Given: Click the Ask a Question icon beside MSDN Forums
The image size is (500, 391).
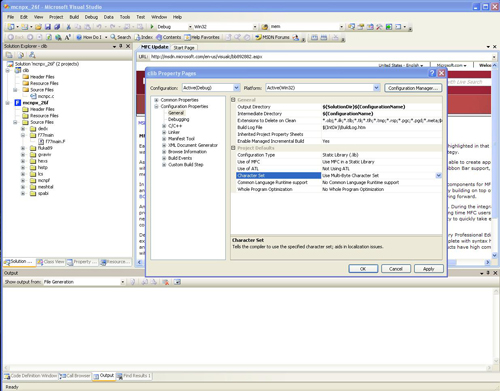Looking at the screenshot, I should tap(296, 37).
